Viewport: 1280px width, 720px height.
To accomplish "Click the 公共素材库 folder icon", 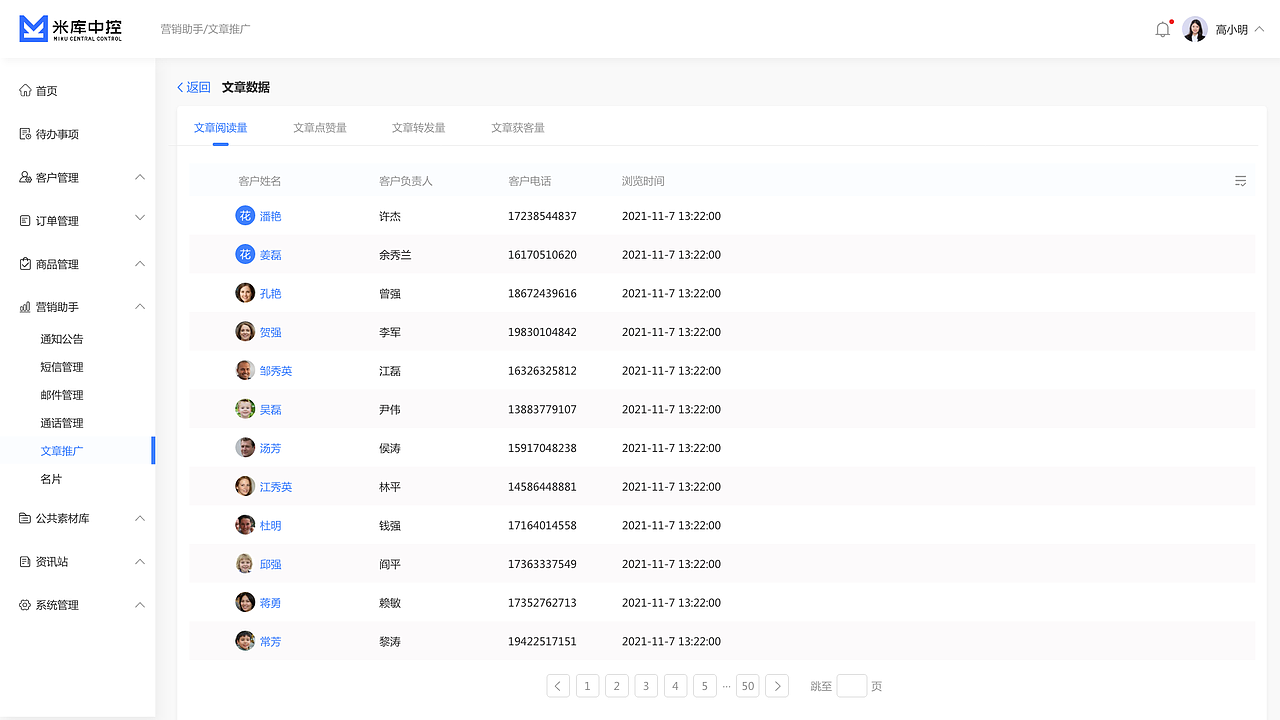I will [x=25, y=518].
